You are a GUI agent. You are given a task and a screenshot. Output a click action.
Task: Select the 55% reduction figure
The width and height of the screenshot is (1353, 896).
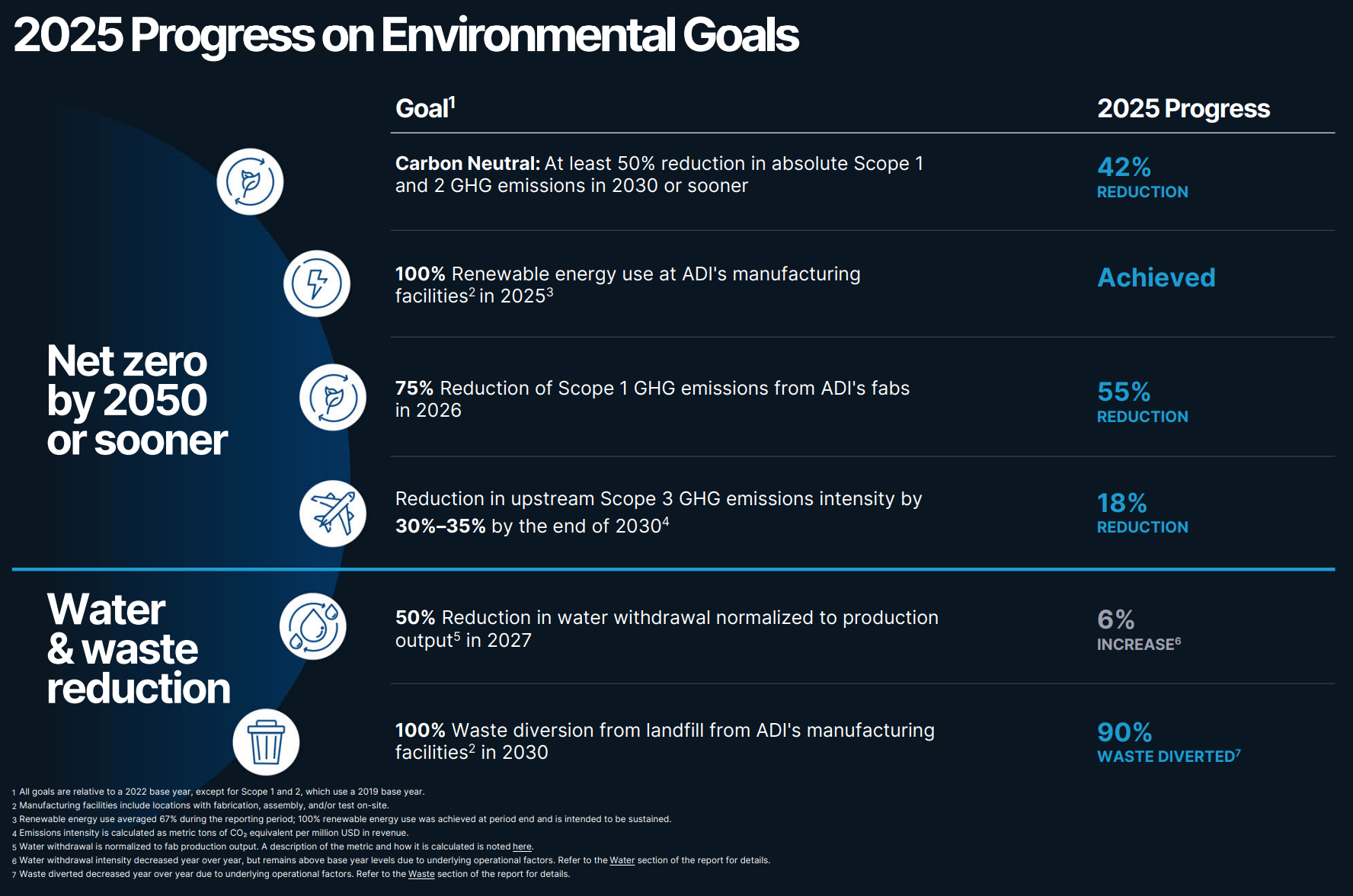pos(1142,402)
